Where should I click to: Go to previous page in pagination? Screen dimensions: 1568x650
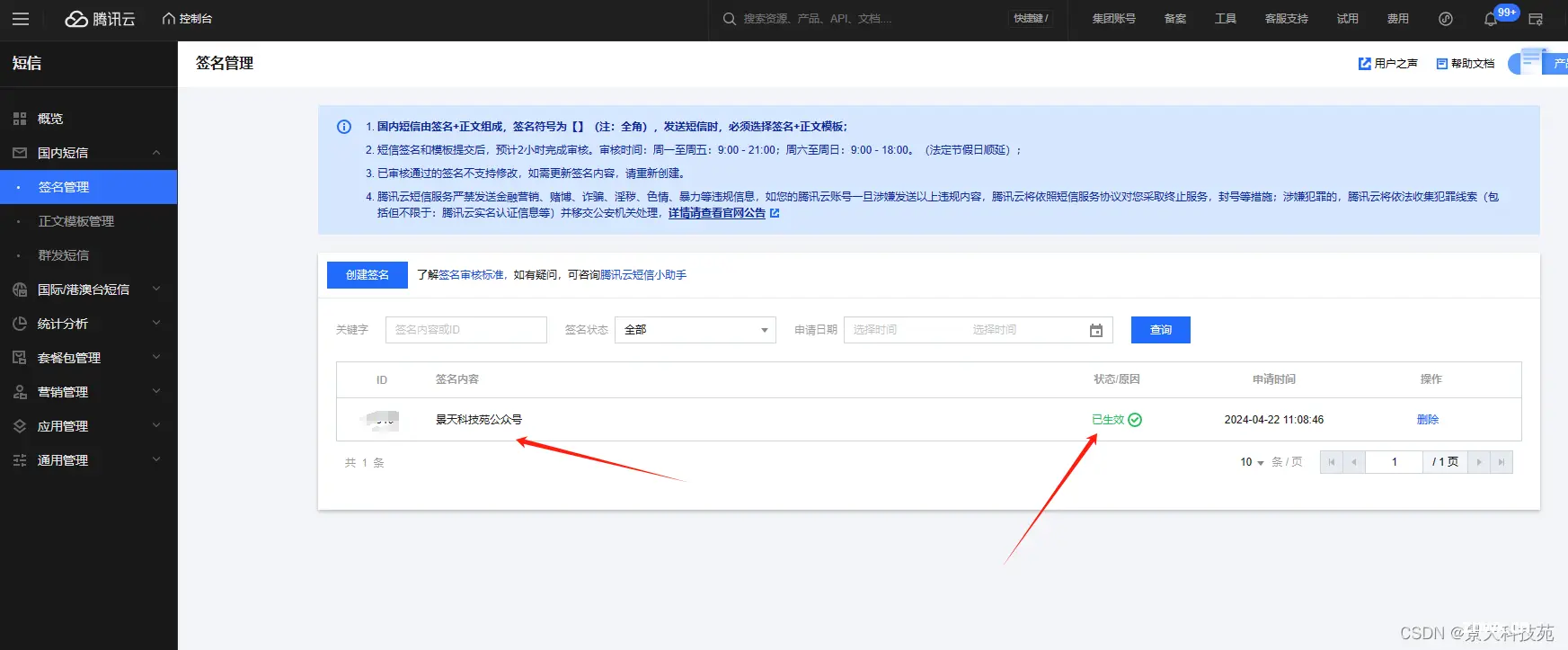tap(1354, 462)
